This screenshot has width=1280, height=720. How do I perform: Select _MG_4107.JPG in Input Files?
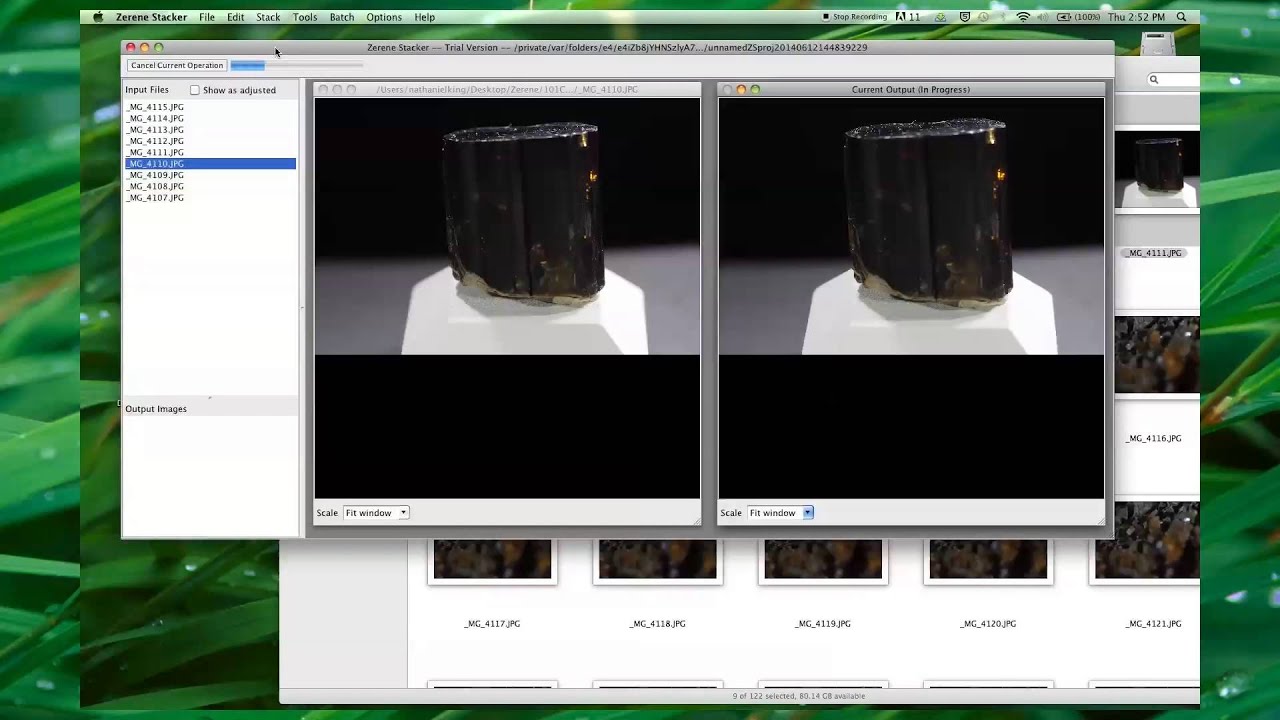(210, 198)
